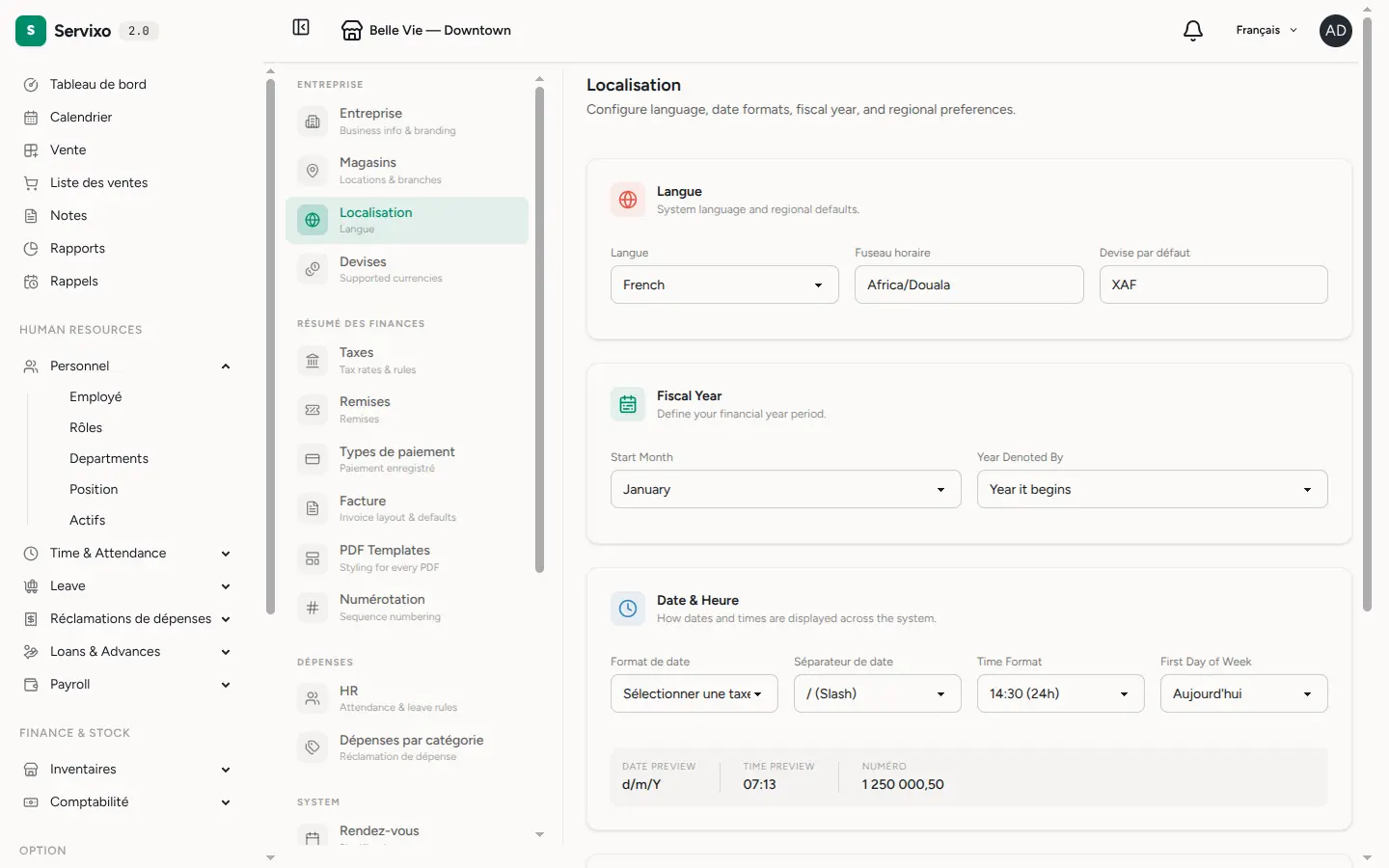
Task: Open notifications bell icon
Action: tap(1193, 31)
